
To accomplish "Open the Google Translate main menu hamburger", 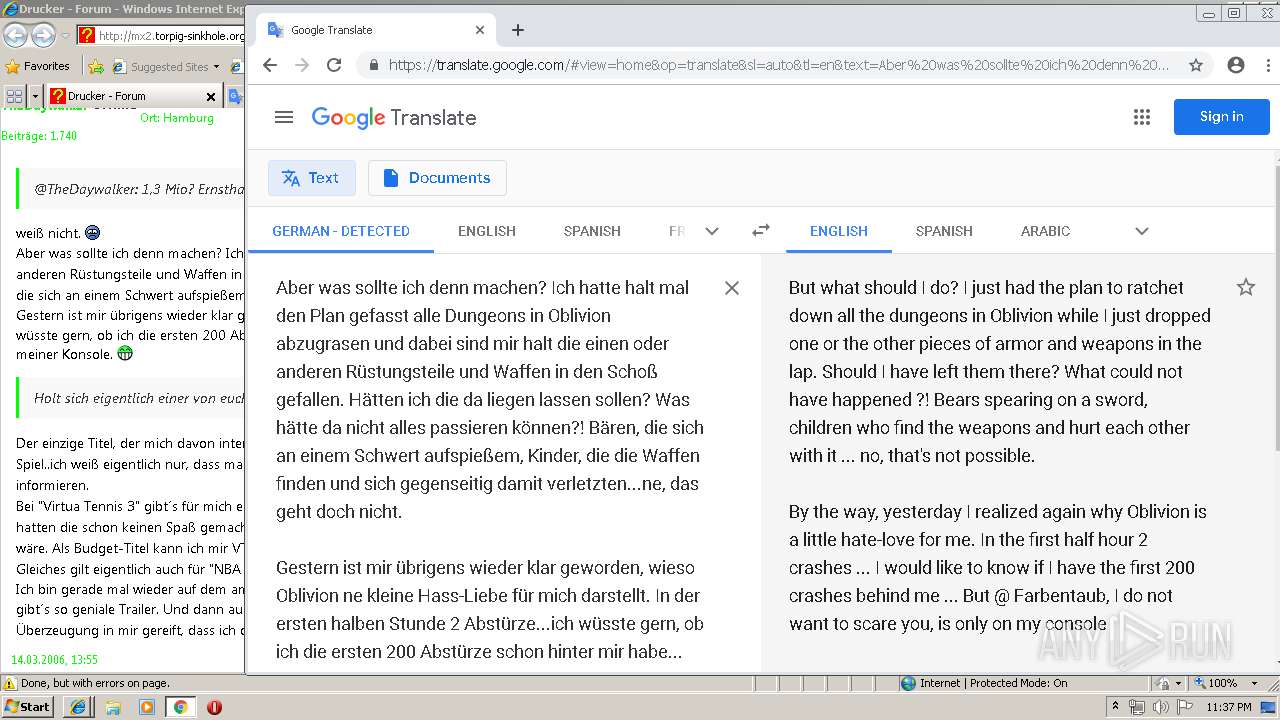I will click(x=284, y=117).
